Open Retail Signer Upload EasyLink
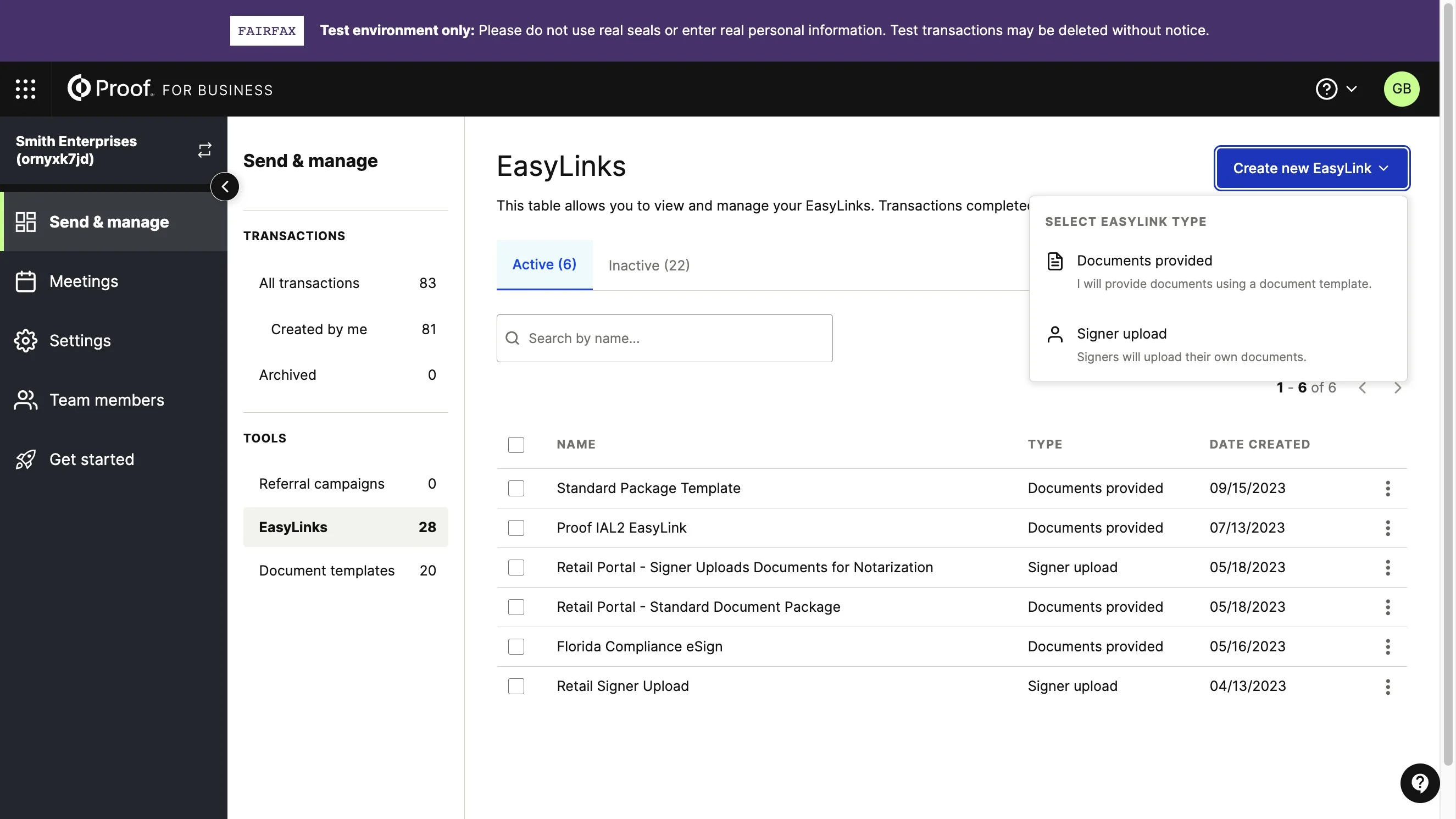 pos(623,686)
